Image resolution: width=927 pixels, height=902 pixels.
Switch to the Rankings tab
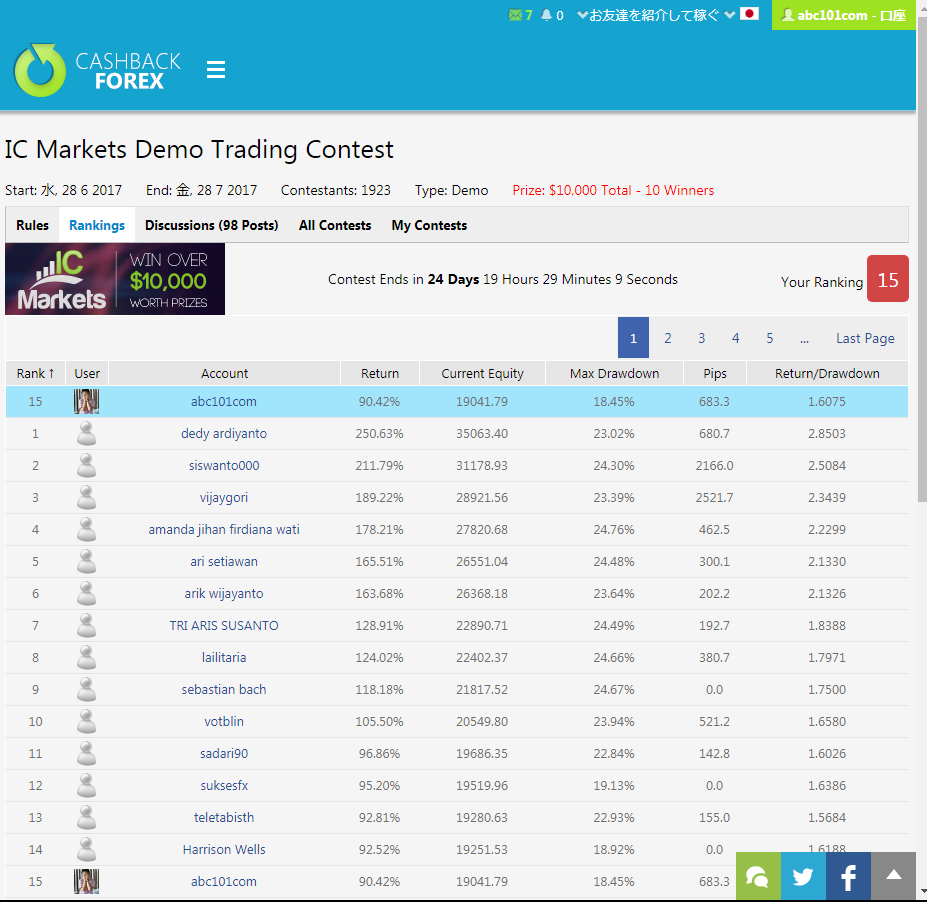[x=97, y=225]
